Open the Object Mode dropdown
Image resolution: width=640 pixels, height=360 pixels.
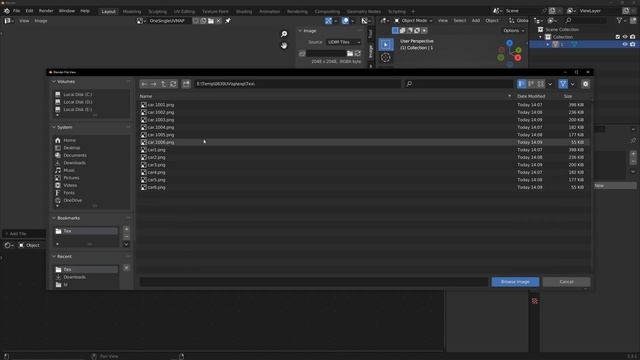[x=413, y=20]
